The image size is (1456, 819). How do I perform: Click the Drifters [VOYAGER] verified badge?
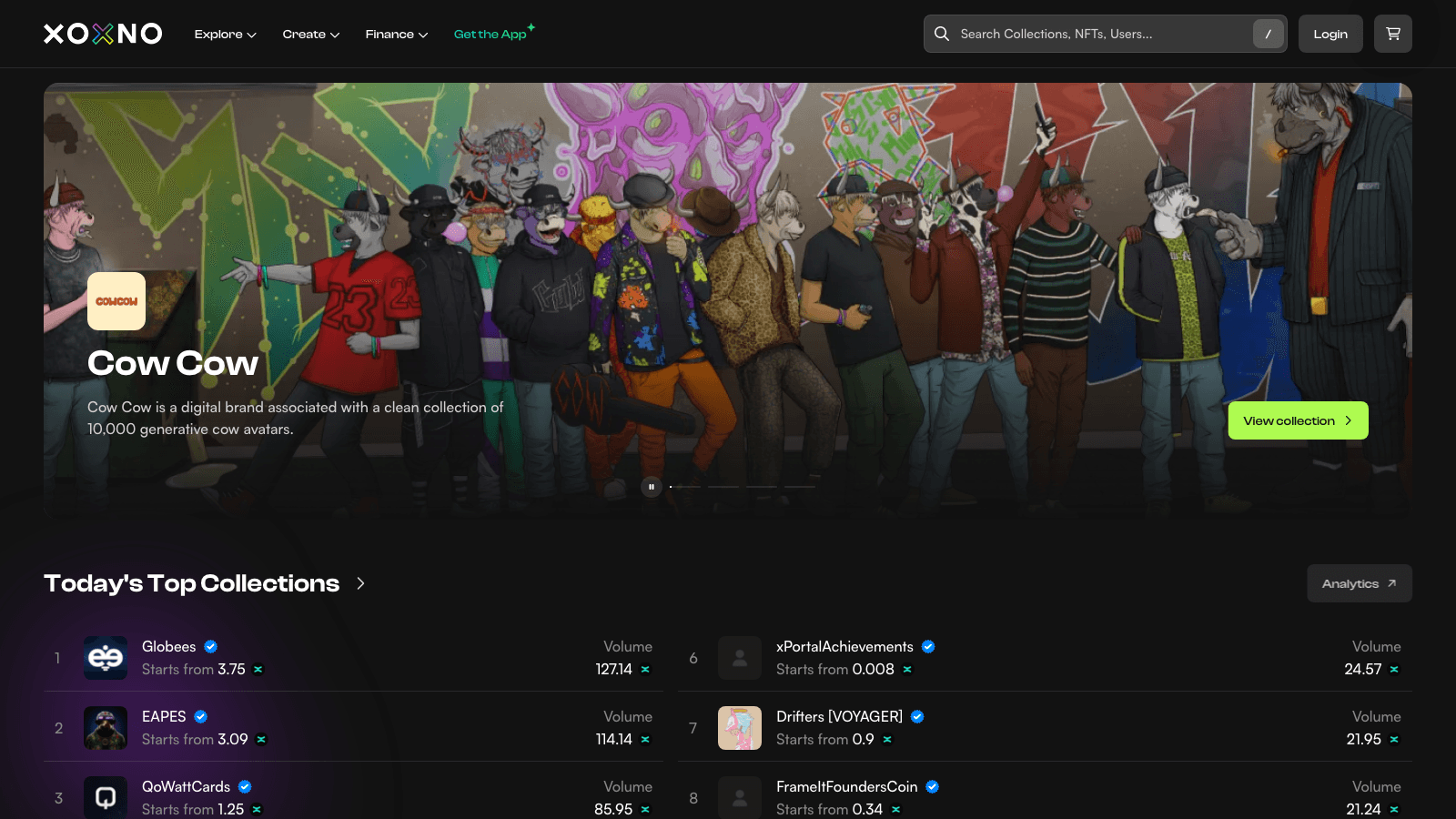click(917, 716)
